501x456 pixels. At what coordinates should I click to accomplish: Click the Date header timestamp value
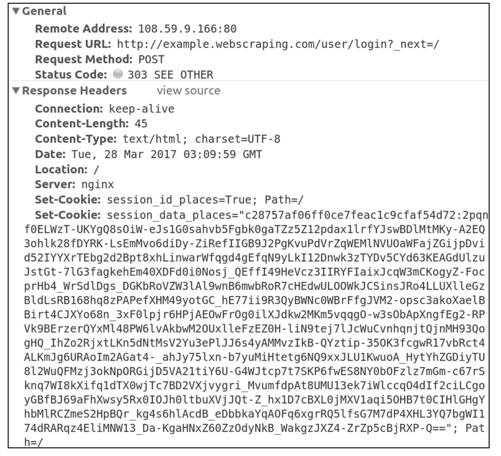point(167,154)
